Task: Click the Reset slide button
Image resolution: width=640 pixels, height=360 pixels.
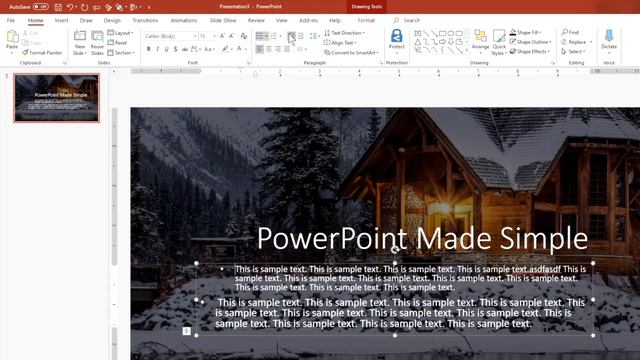Action: (x=118, y=42)
